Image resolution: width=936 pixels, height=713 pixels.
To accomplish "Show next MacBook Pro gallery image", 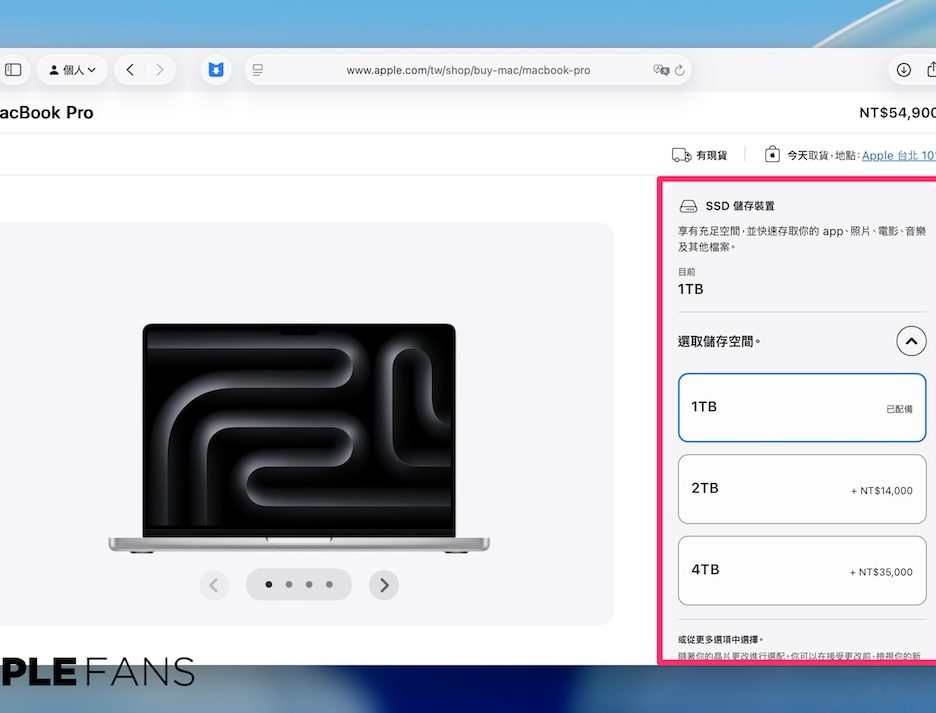I will click(x=384, y=585).
